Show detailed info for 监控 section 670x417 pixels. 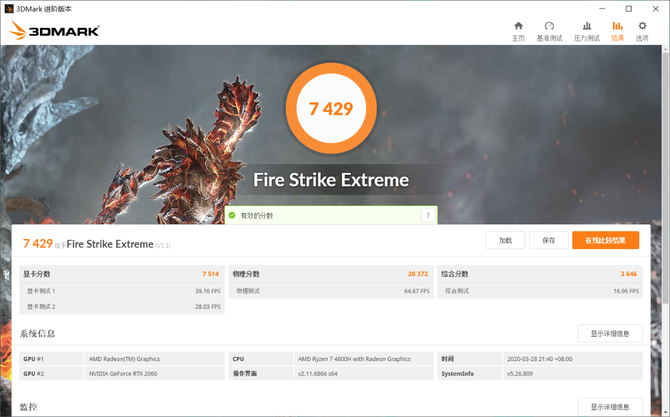tap(609, 407)
